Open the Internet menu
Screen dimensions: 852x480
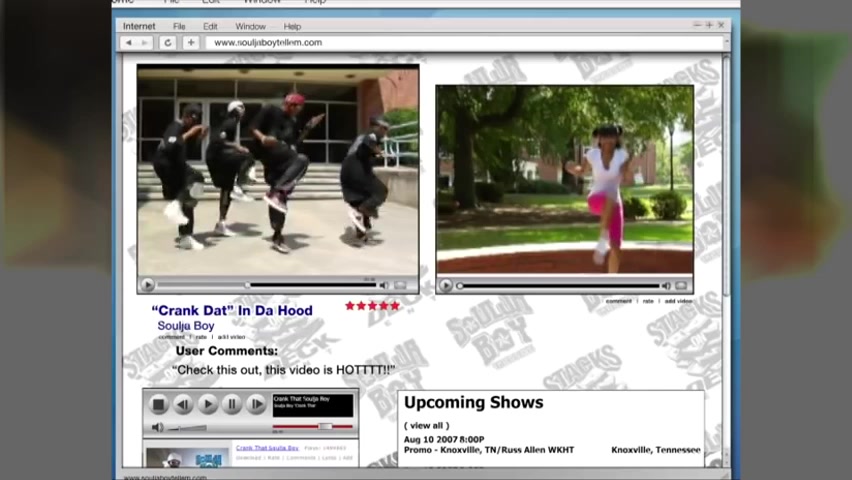pyautogui.click(x=139, y=26)
